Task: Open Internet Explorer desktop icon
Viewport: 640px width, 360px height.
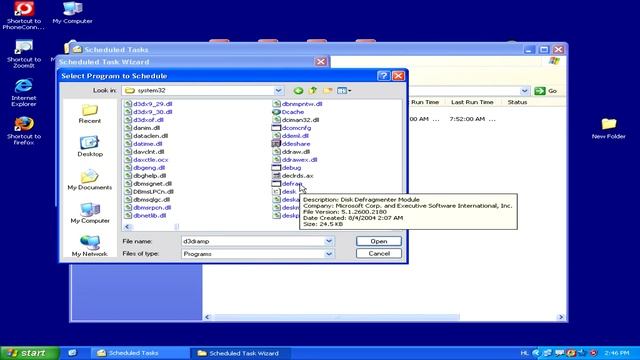Action: click(24, 92)
